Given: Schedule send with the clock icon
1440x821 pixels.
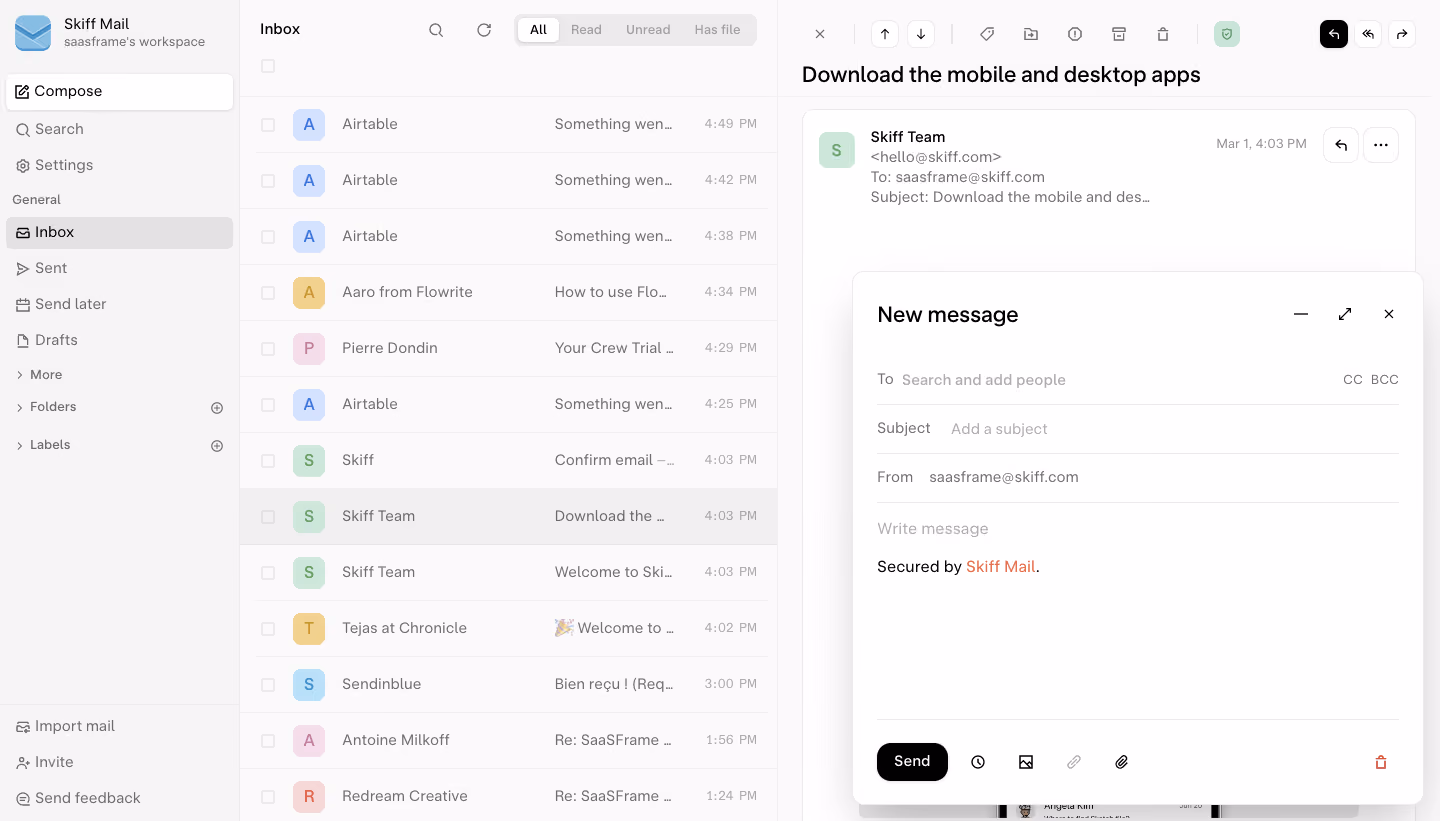Looking at the screenshot, I should pyautogui.click(x=978, y=762).
